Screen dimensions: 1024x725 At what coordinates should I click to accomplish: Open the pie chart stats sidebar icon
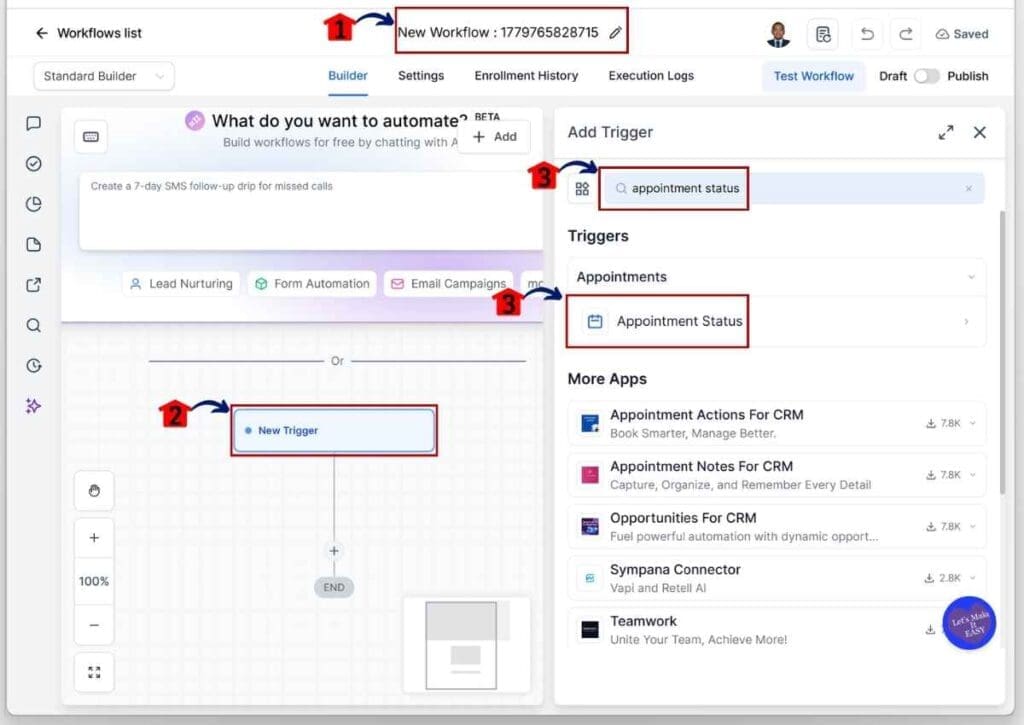coord(33,204)
